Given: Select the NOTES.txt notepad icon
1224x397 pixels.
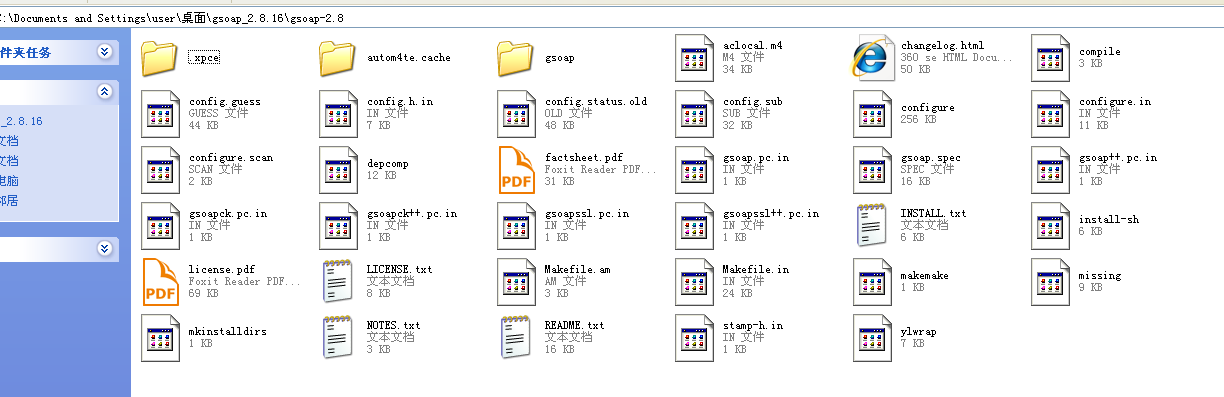Looking at the screenshot, I should [337, 337].
